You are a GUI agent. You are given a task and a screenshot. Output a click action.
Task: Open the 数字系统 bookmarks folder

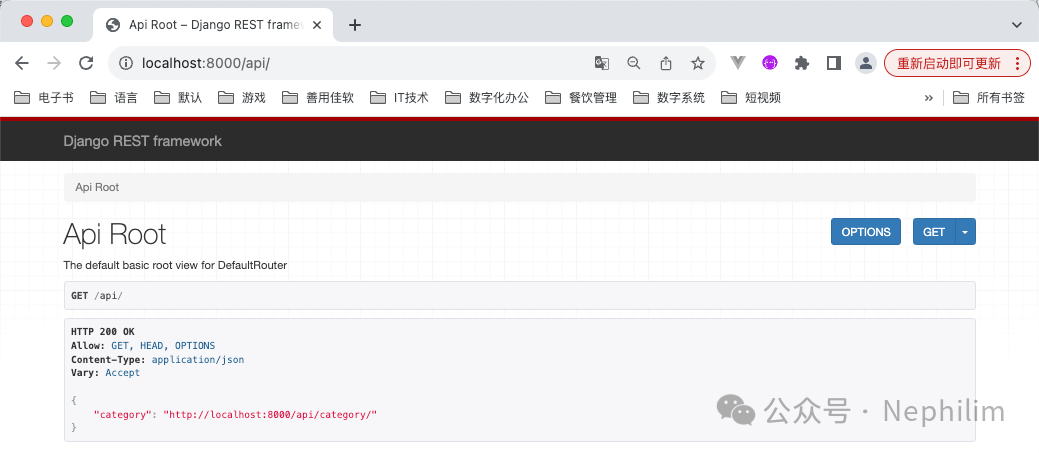coord(669,98)
